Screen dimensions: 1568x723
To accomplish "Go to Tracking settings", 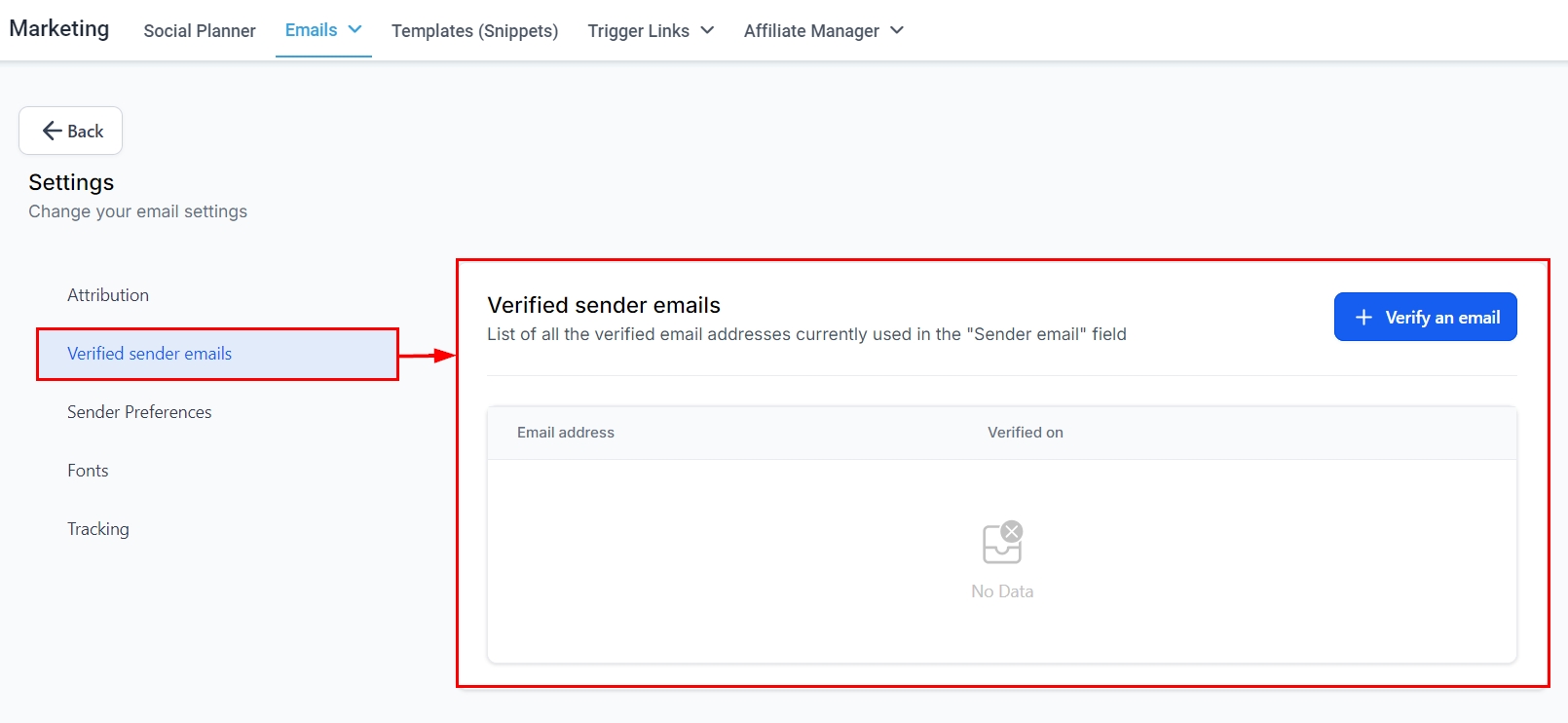I will click(98, 529).
